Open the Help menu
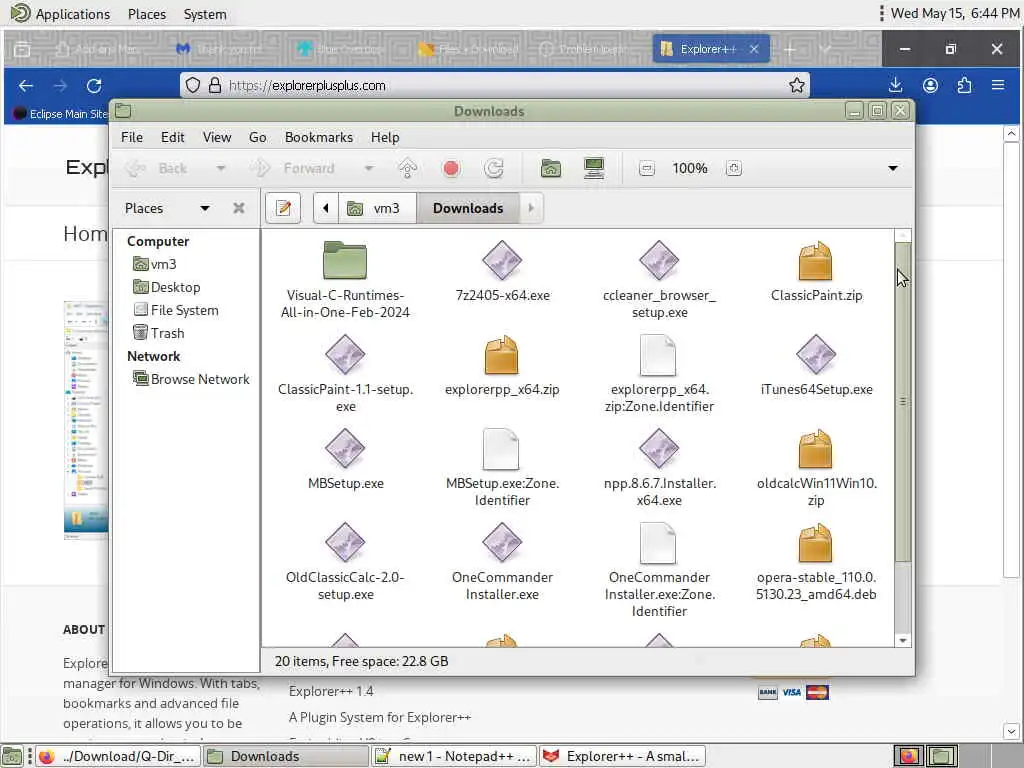Viewport: 1024px width, 768px height. coord(385,137)
